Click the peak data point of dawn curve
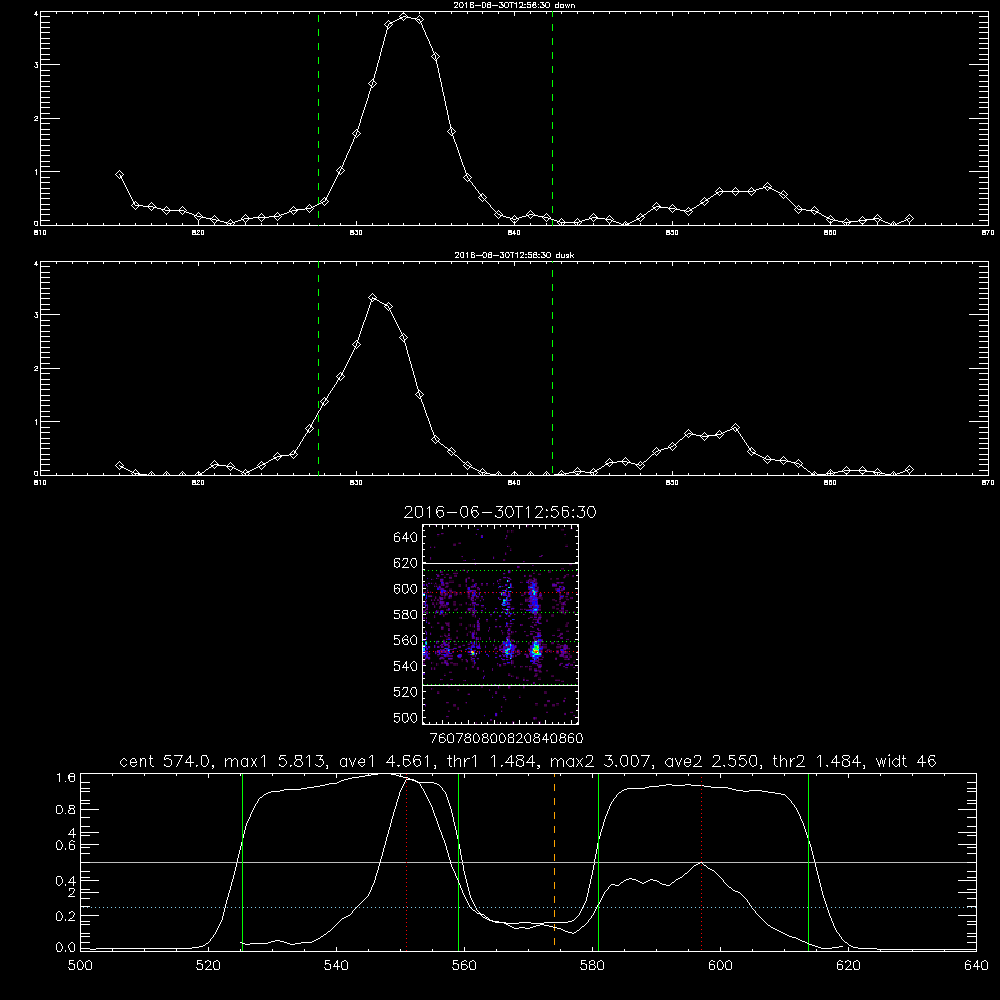This screenshot has height=1000, width=1000. pyautogui.click(x=404, y=17)
